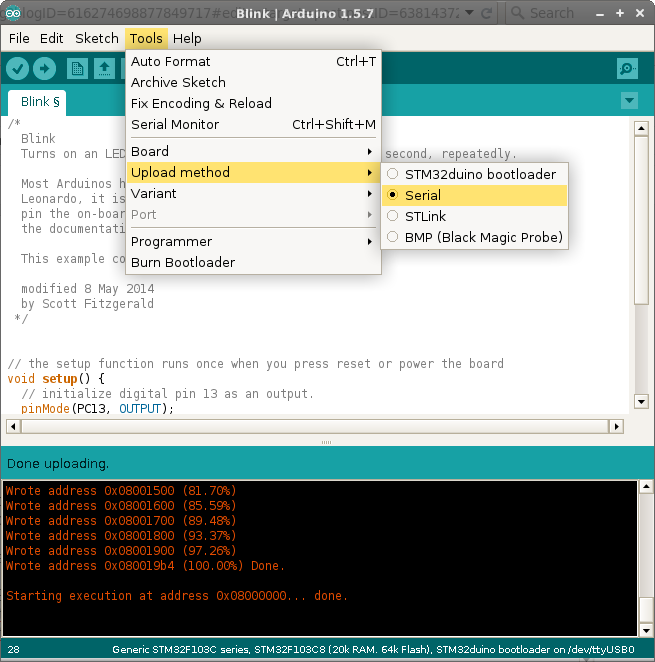
Task: Expand the Upload method submenu
Action: click(x=253, y=172)
